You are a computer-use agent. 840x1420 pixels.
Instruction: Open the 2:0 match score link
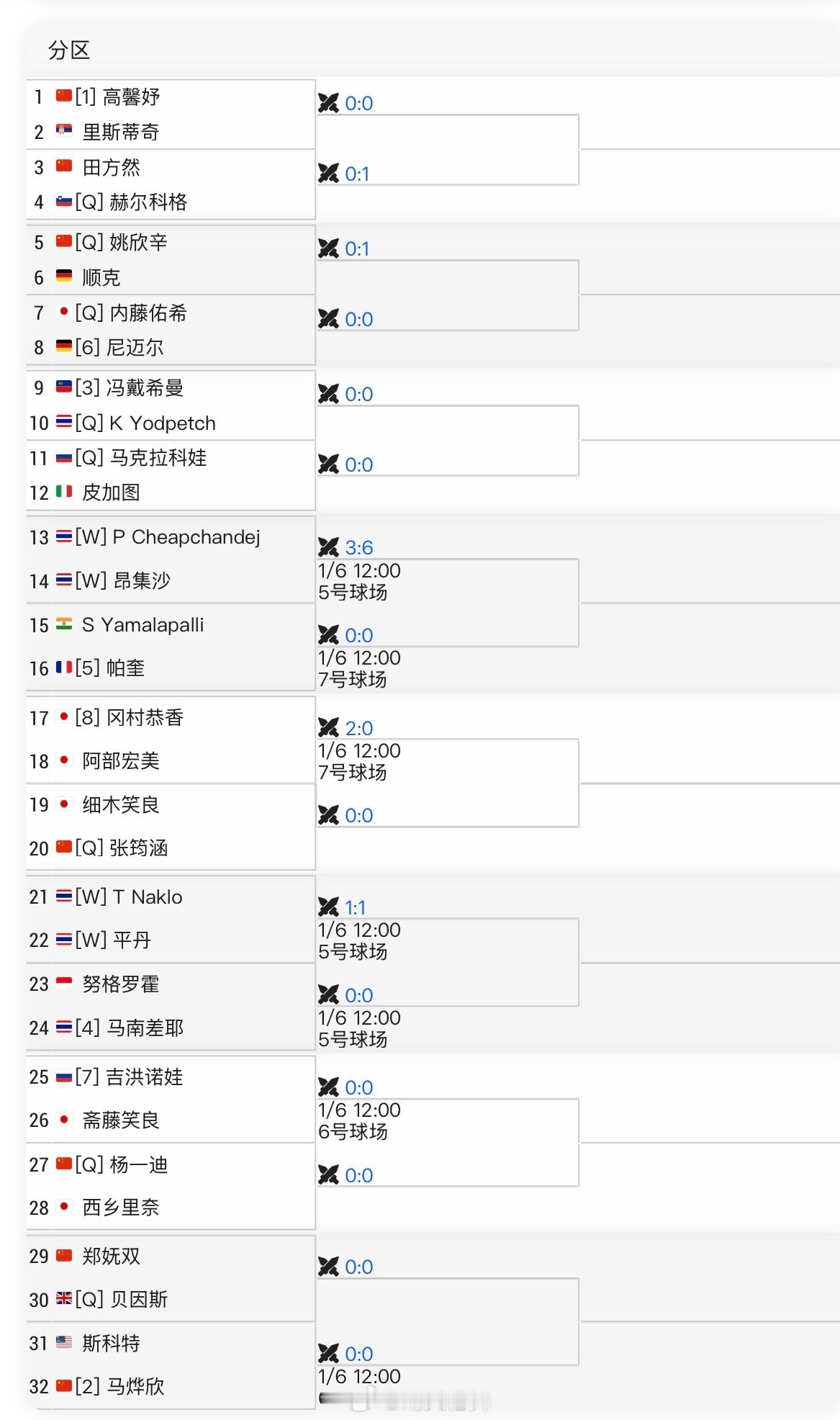pos(358,728)
